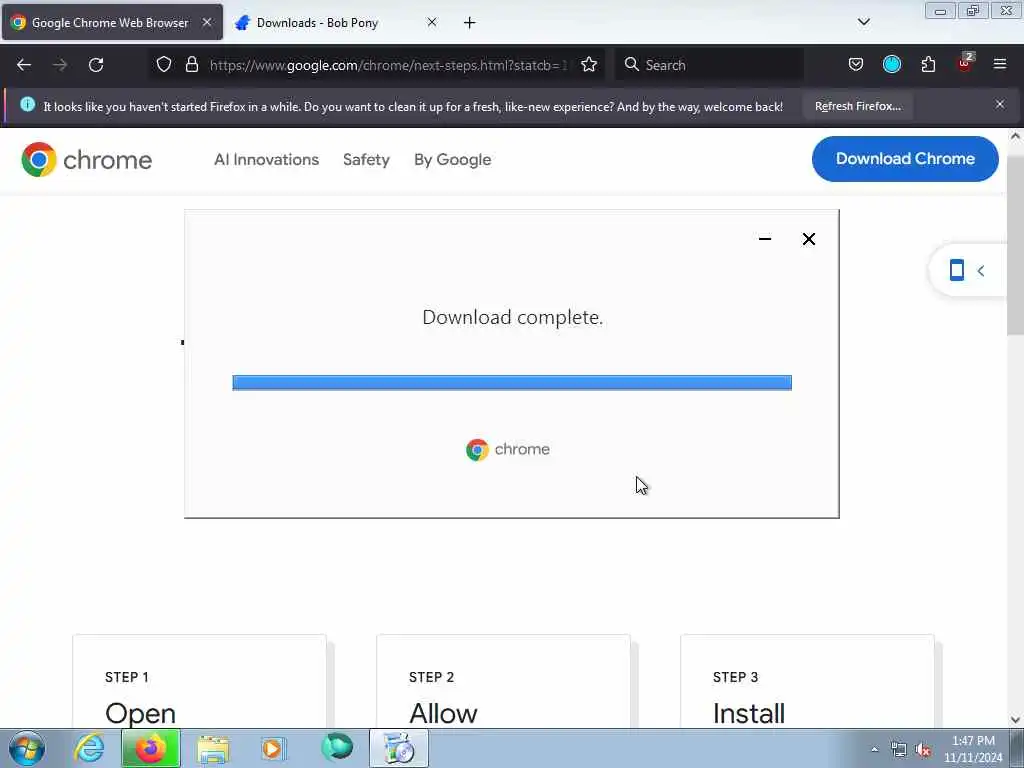Open the AI Innovations menu item

point(266,159)
